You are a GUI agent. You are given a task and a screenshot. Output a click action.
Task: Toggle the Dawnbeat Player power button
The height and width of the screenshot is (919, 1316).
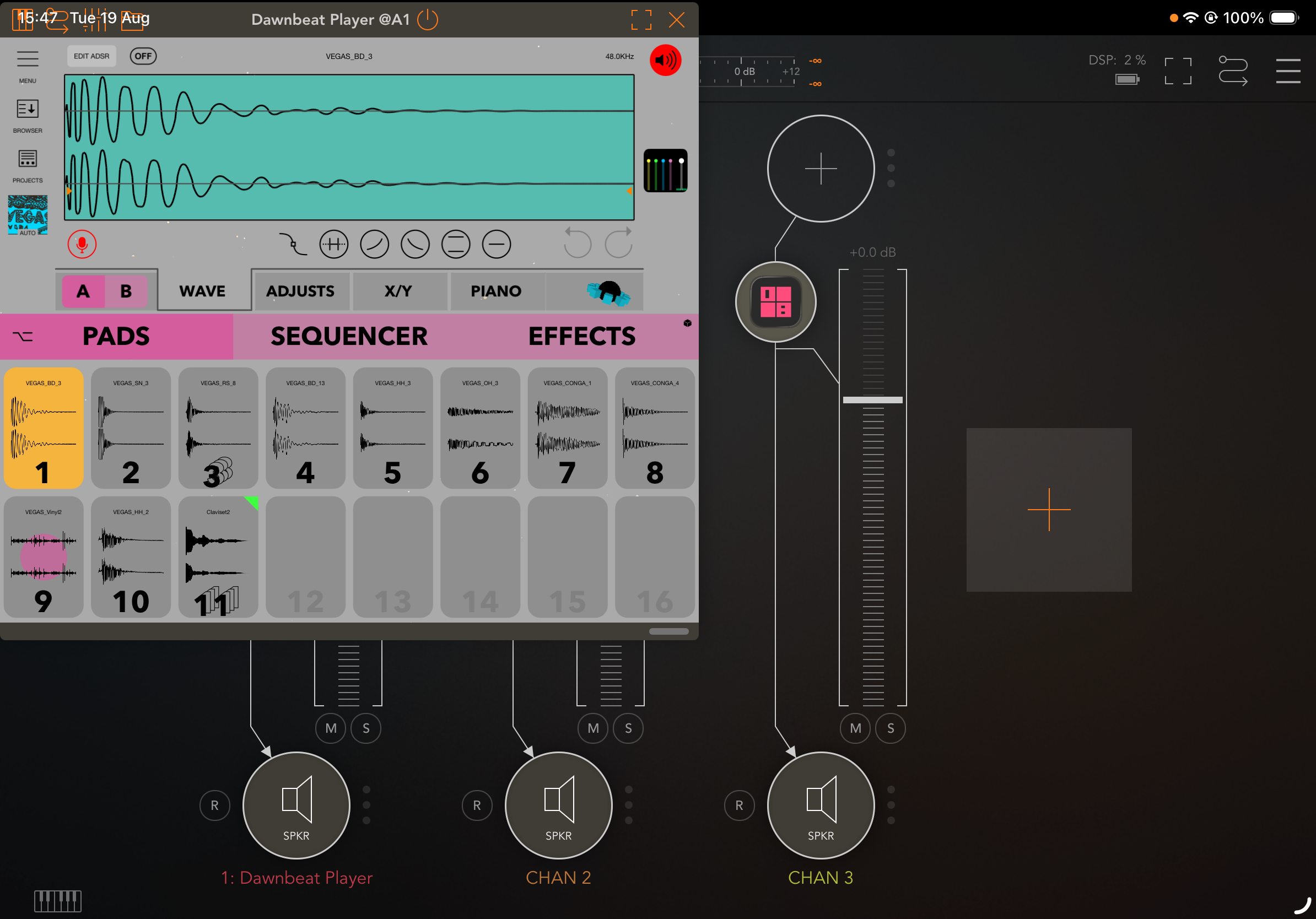[428, 19]
